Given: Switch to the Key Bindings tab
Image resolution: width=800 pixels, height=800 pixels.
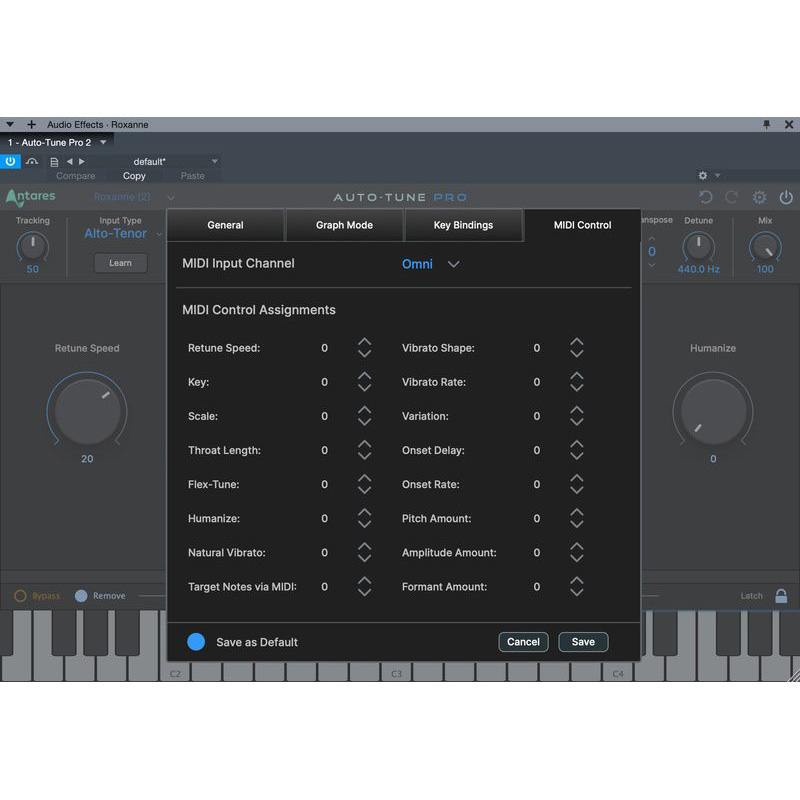Looking at the screenshot, I should [463, 225].
